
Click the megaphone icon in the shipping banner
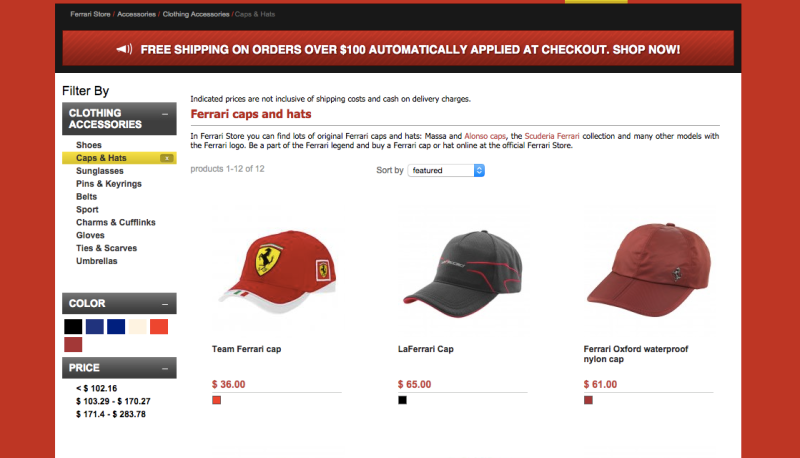click(124, 49)
